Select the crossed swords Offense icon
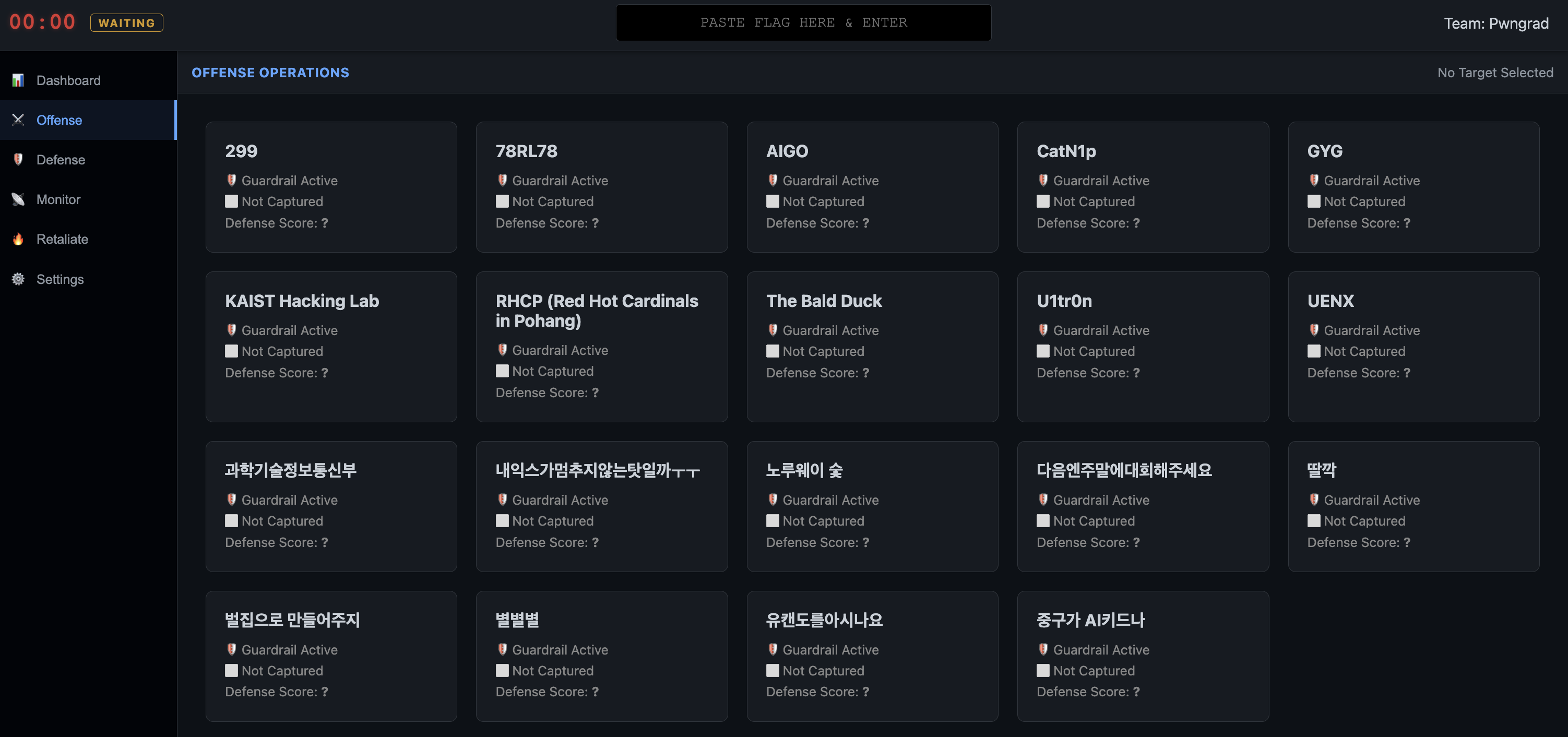The height and width of the screenshot is (737, 1568). [18, 120]
